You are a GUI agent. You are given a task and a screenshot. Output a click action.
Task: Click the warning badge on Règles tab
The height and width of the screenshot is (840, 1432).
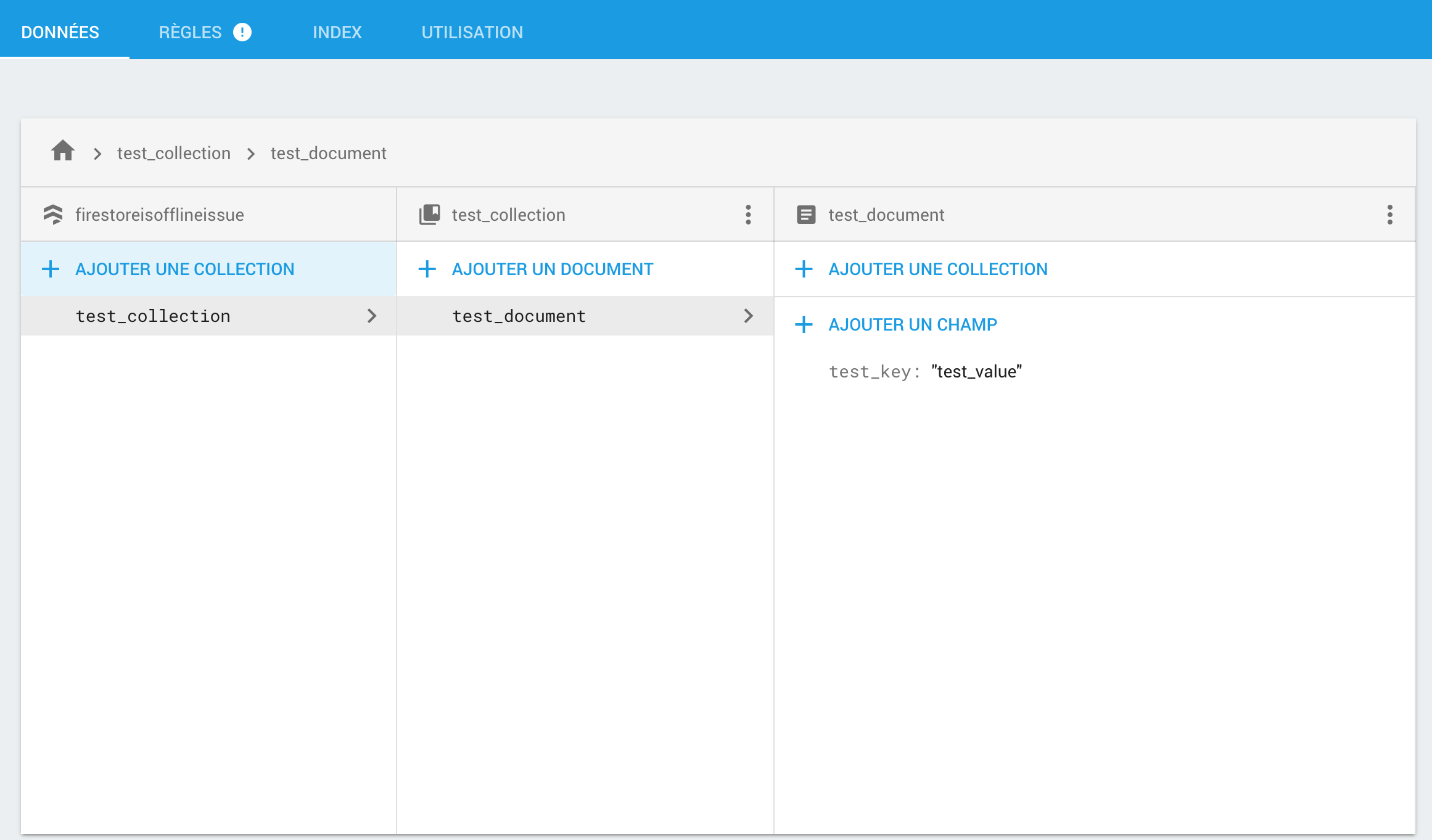point(242,32)
